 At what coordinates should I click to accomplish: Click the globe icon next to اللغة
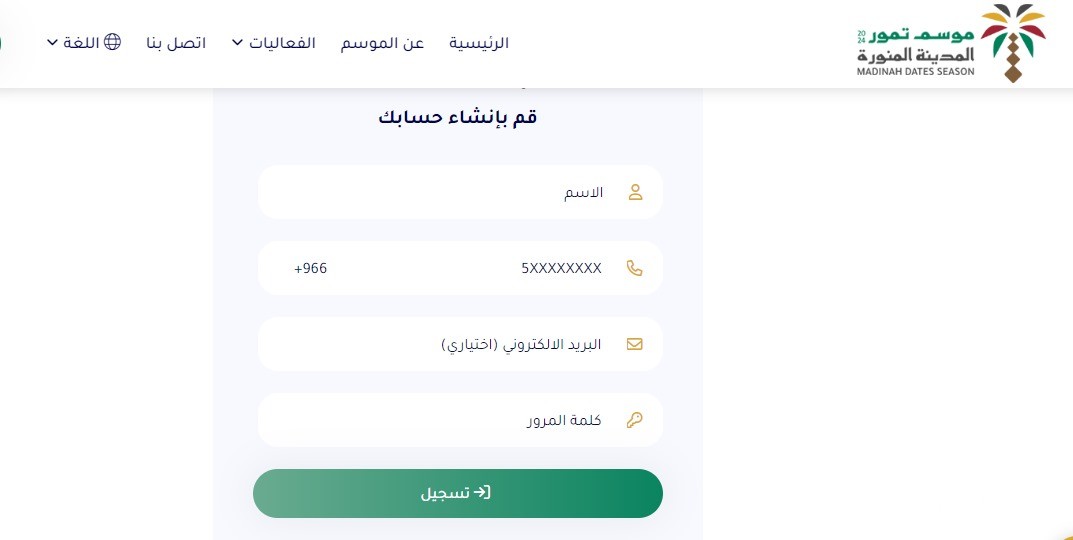point(112,42)
